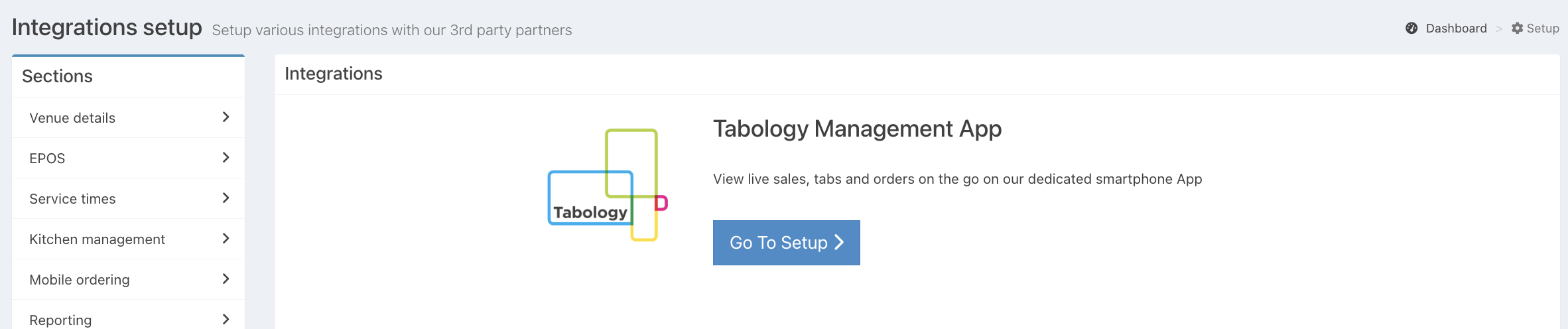The width and height of the screenshot is (1568, 329).
Task: Expand the Kitchen management chevron
Action: [226, 239]
